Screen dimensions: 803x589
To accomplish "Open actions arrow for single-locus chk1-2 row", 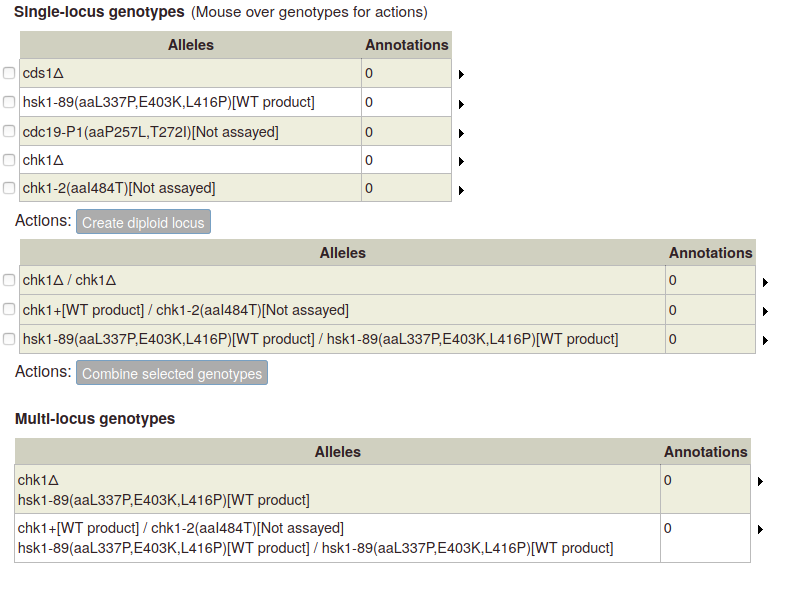I will tap(461, 190).
